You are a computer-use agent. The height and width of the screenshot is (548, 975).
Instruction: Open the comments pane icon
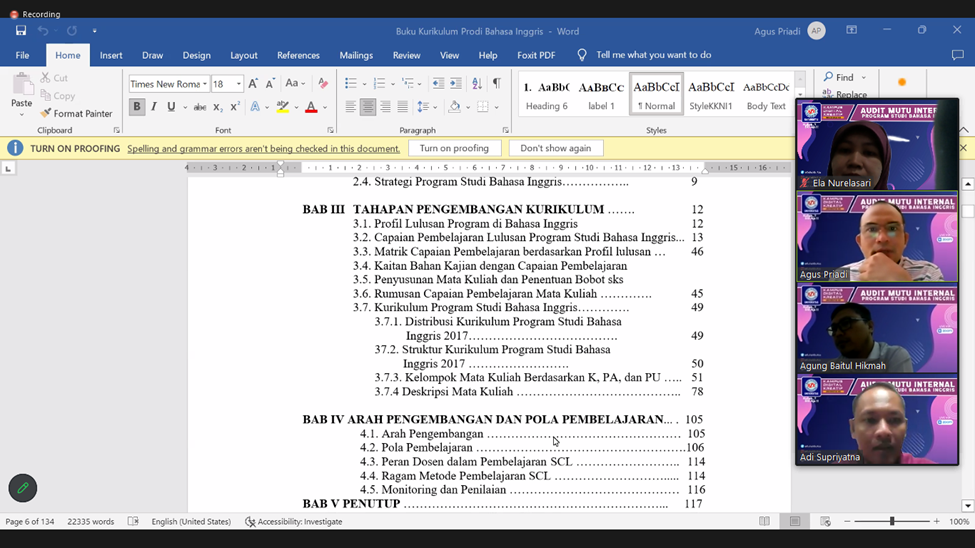pyautogui.click(x=958, y=55)
